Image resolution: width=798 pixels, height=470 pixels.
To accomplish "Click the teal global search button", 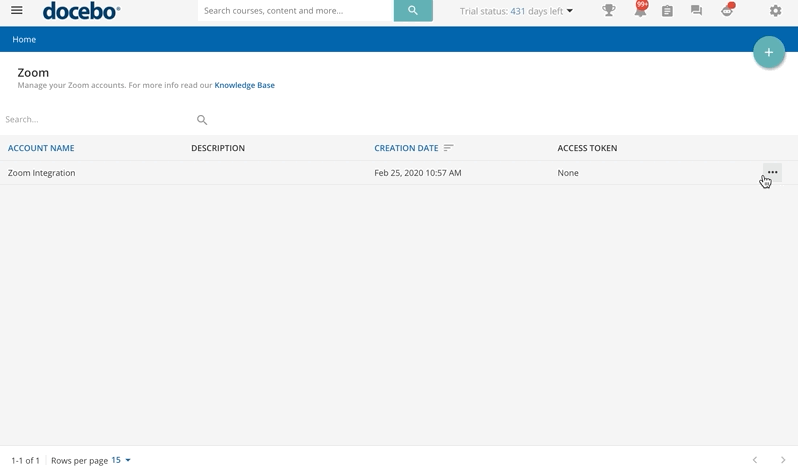I will pyautogui.click(x=413, y=10).
